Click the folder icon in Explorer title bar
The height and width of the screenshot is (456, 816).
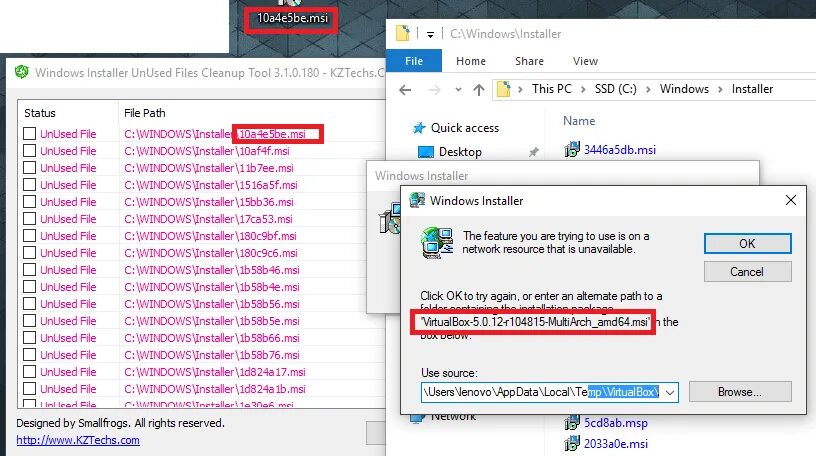(402, 33)
